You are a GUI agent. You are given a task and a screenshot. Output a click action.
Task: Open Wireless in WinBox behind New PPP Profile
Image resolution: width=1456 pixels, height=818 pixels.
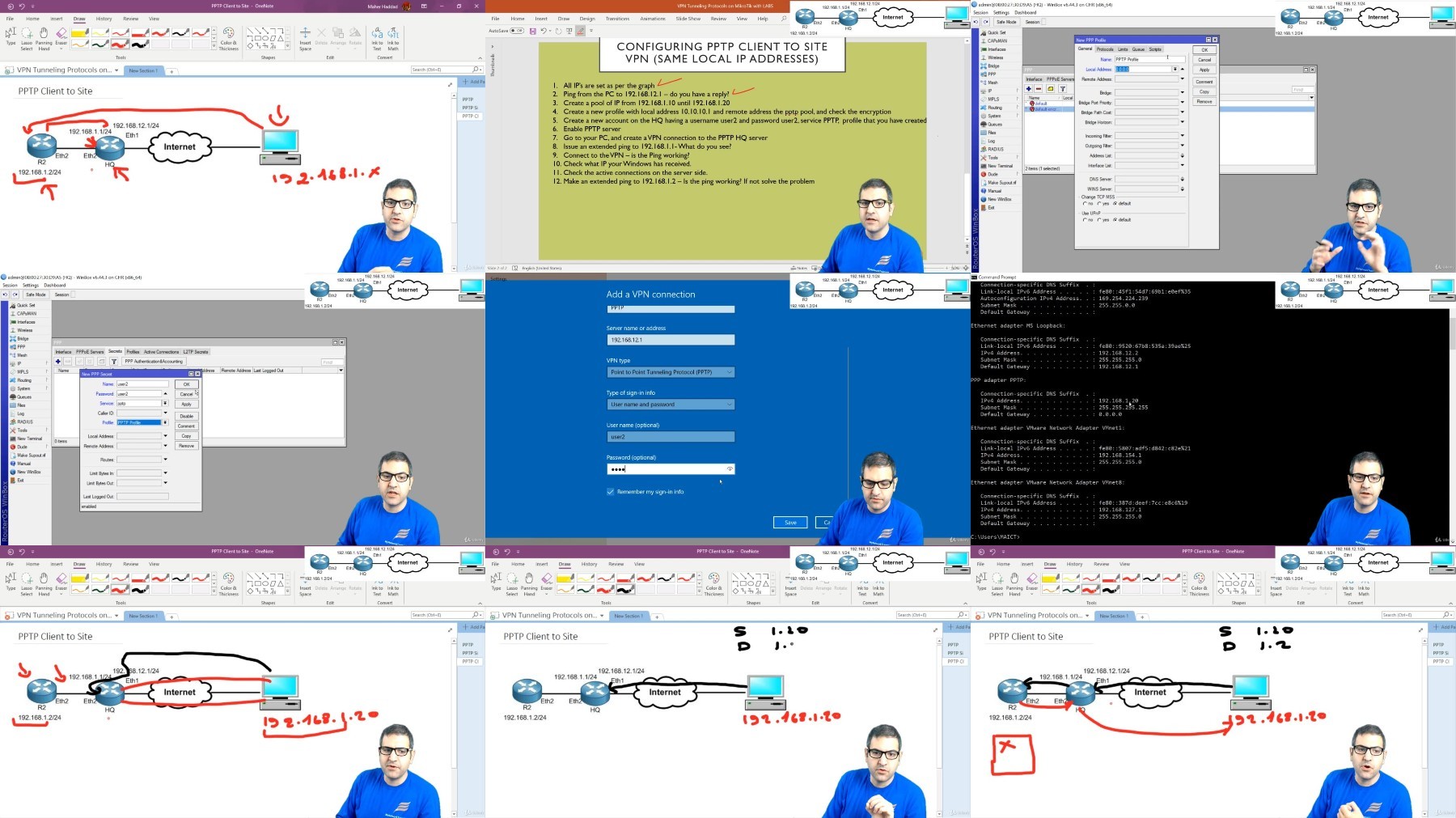point(995,57)
